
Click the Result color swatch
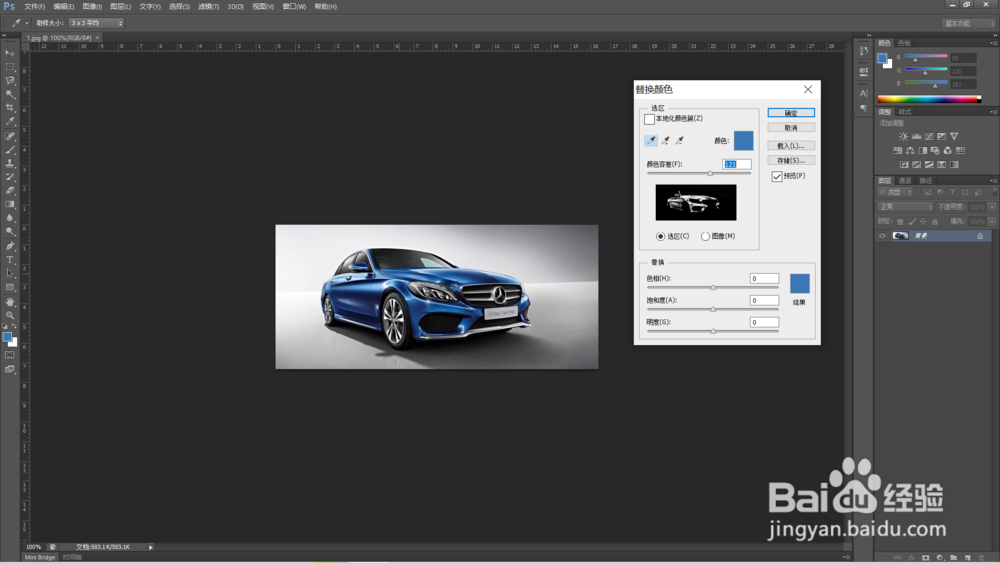(800, 283)
